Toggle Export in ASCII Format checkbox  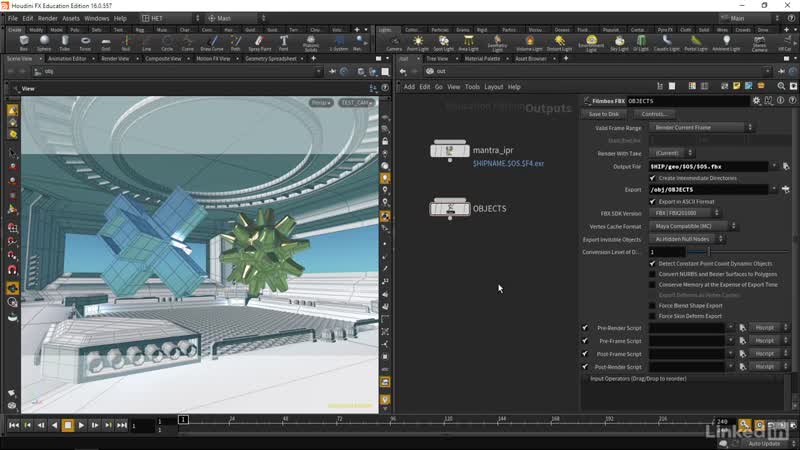[x=652, y=202]
